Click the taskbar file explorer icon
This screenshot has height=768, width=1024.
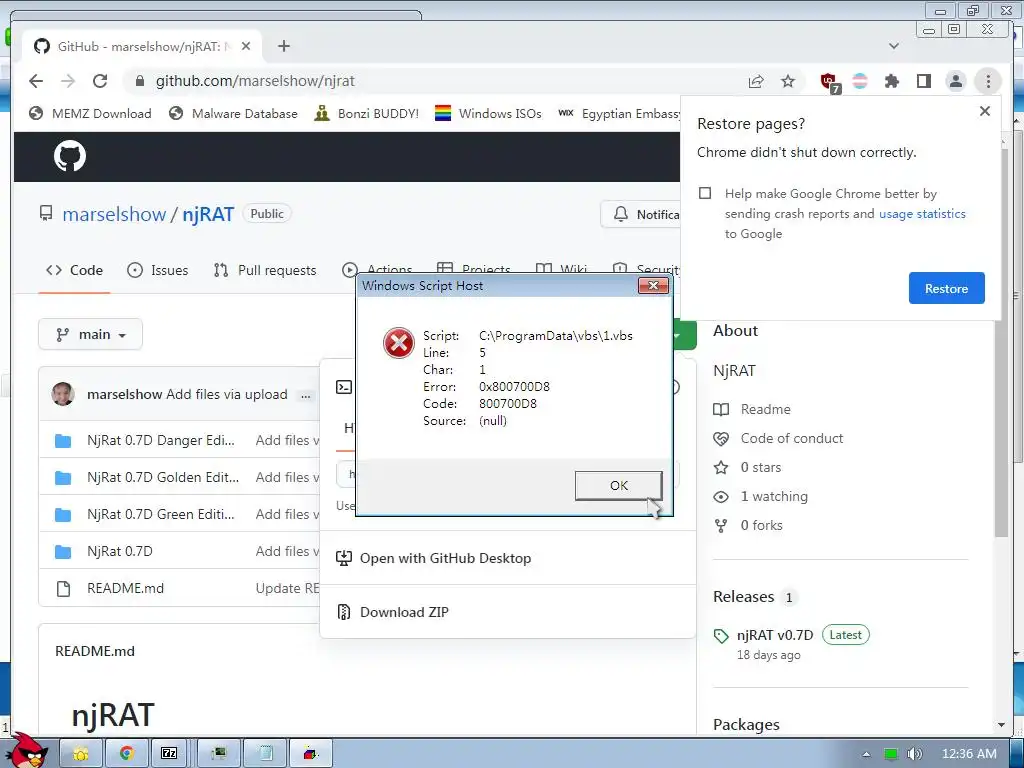point(81,753)
